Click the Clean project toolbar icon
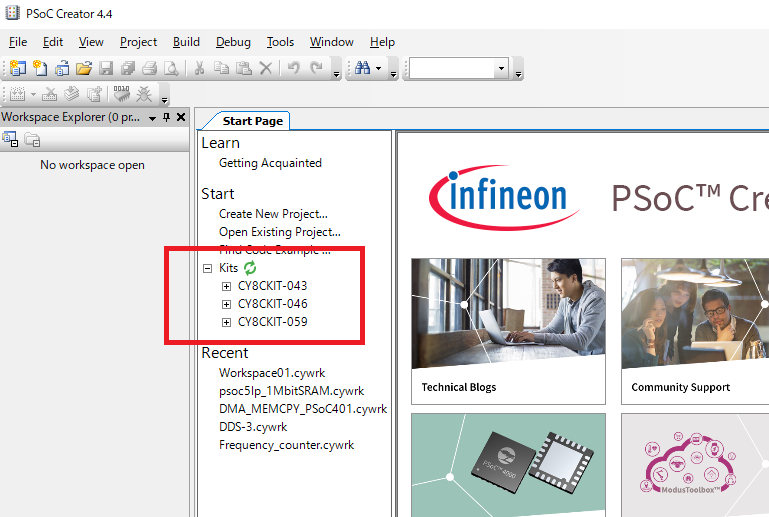The image size is (769, 517). (50, 94)
